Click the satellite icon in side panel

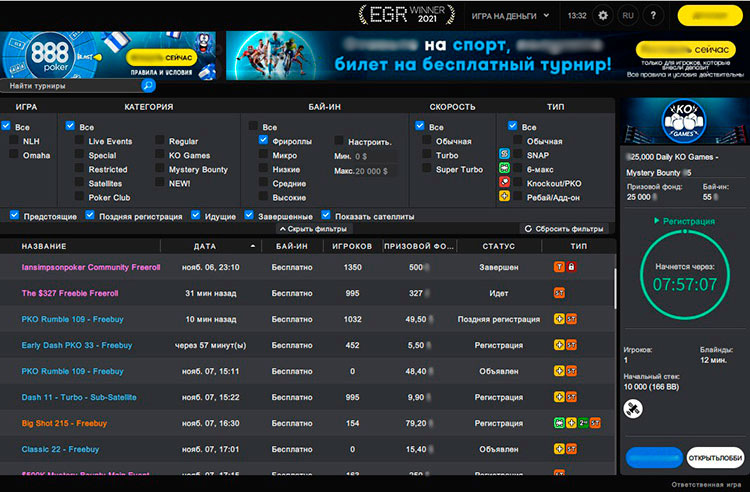633,409
